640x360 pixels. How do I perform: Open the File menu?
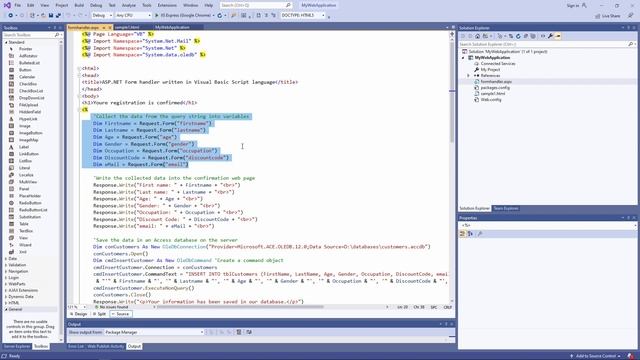18,5
